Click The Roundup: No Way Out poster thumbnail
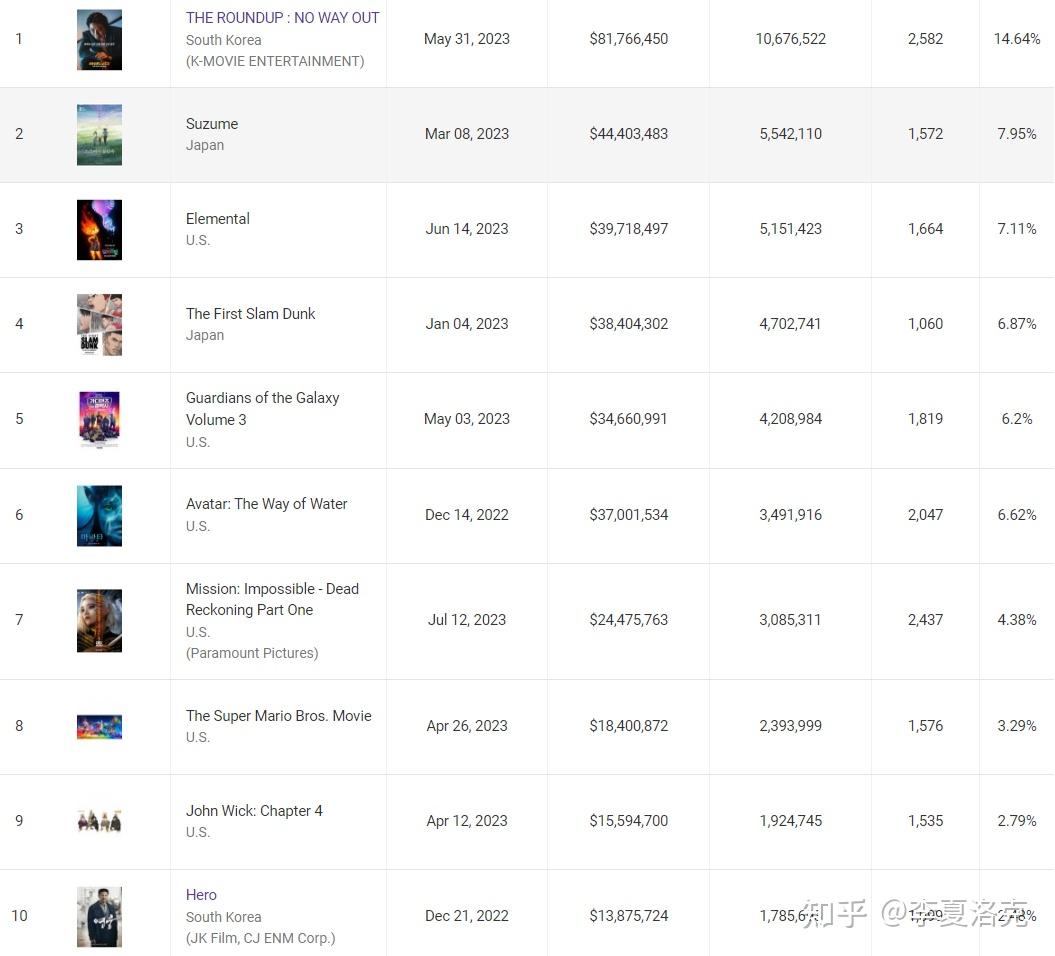Viewport: 1055px width, 956px height. point(100,40)
